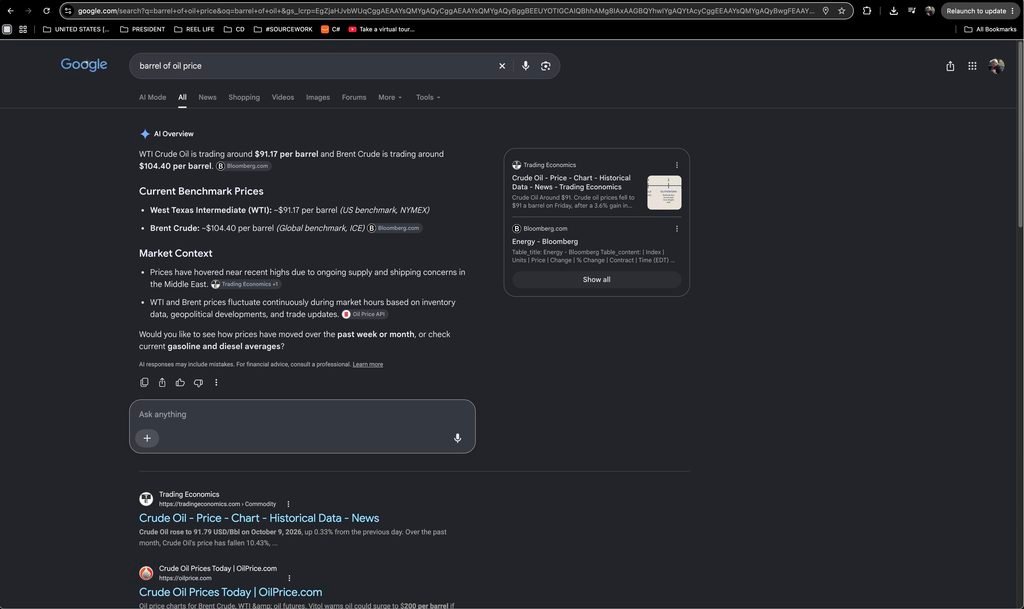
Task: Click Show all sources button
Action: coord(596,279)
